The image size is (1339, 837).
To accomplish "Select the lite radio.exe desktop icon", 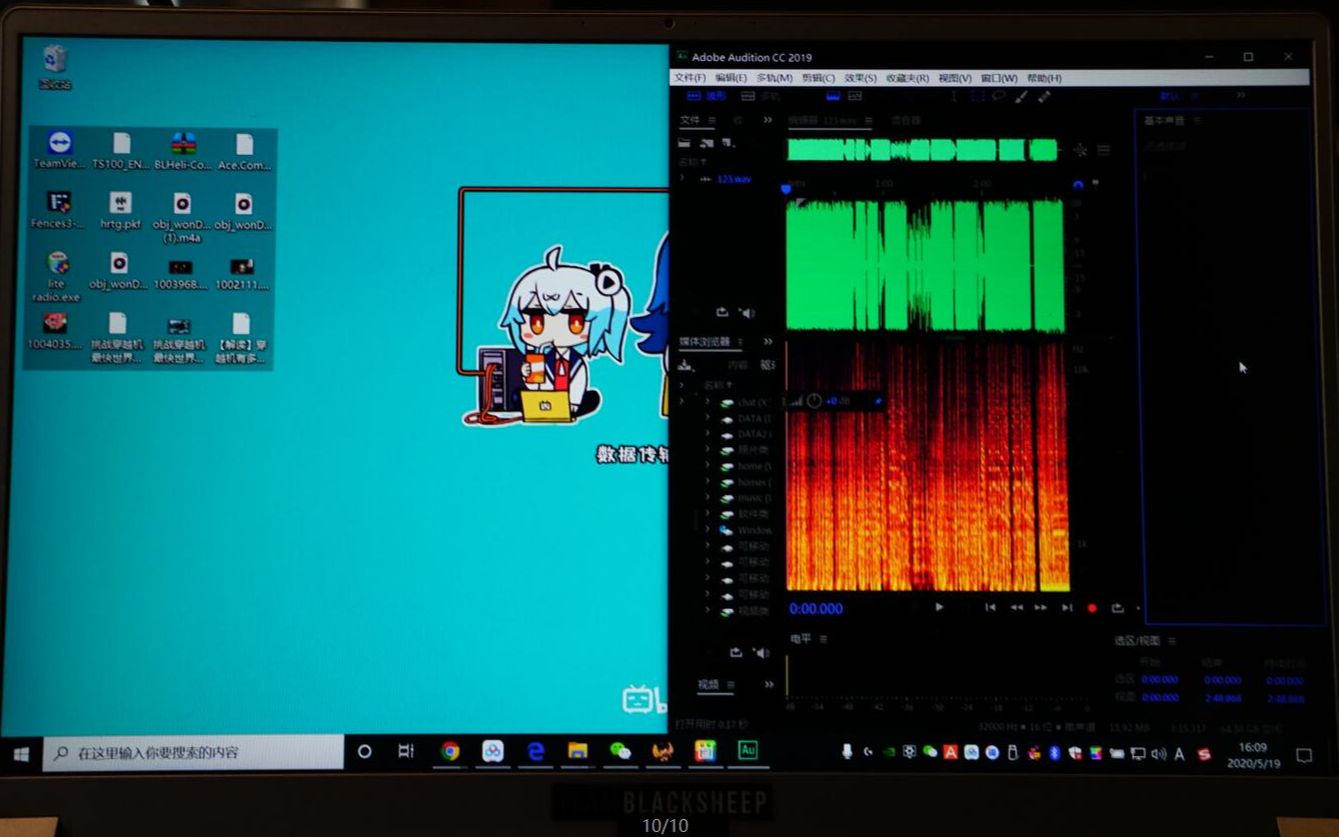I will click(x=58, y=277).
